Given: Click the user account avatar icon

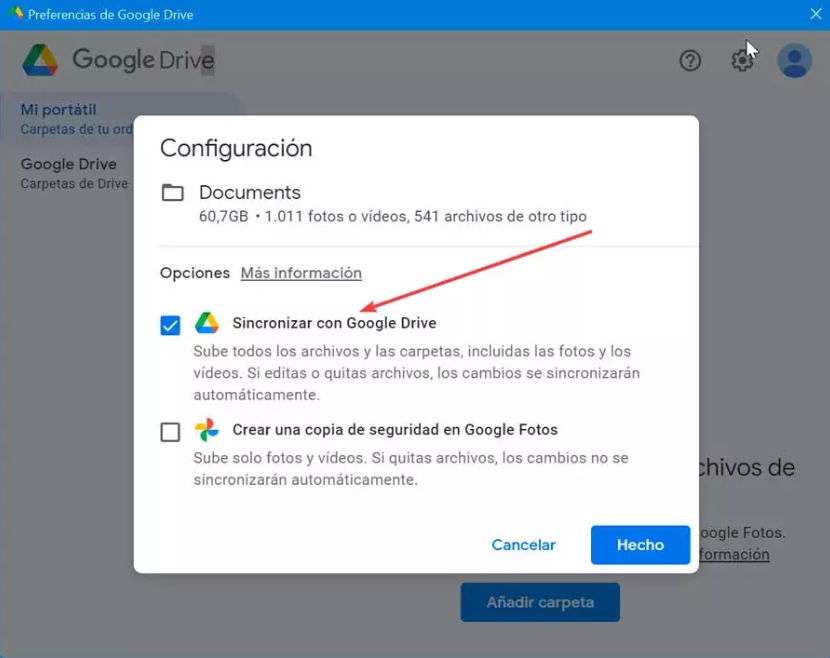Looking at the screenshot, I should click(x=794, y=61).
